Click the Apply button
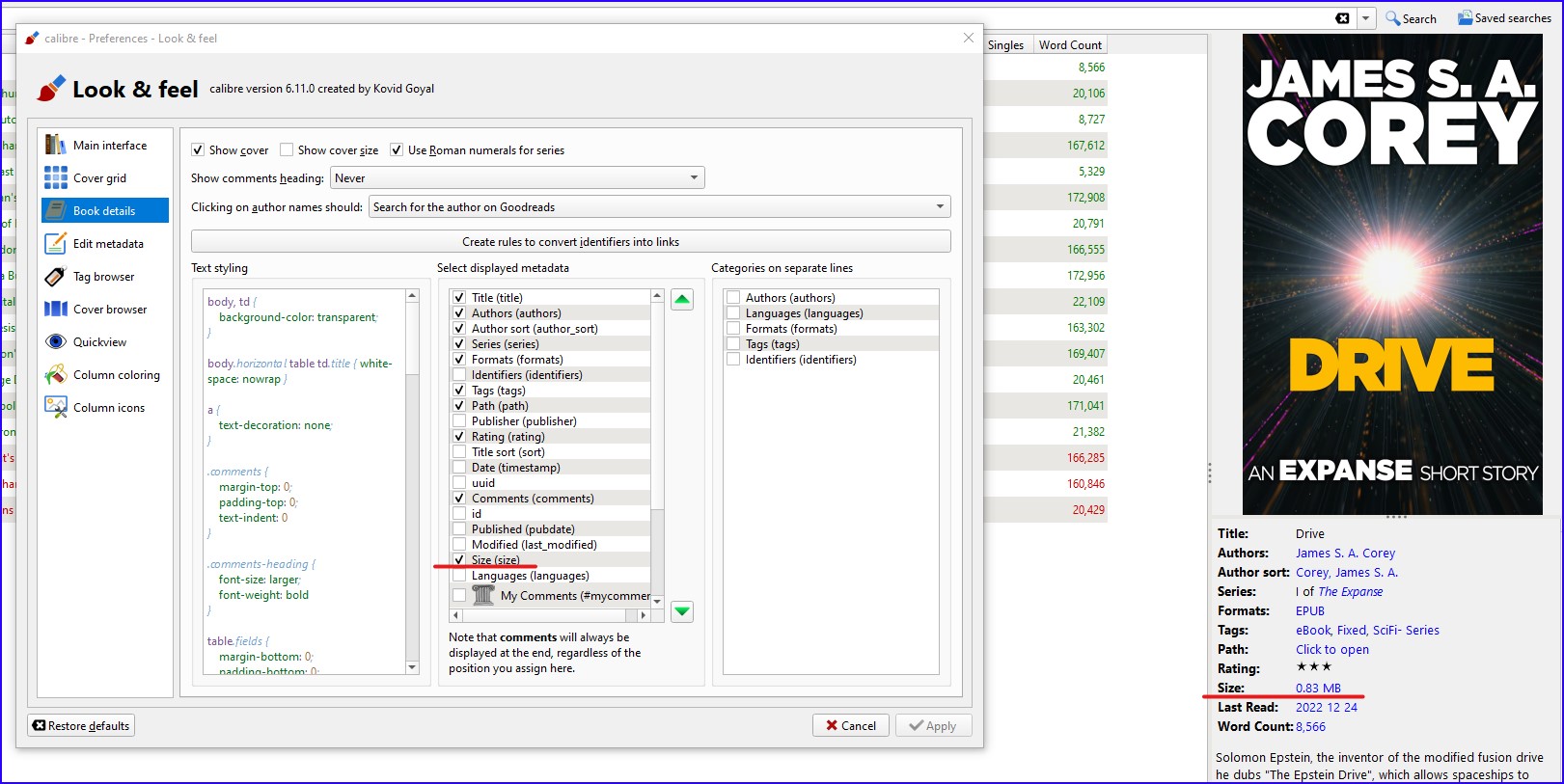1564x784 pixels. coord(933,726)
